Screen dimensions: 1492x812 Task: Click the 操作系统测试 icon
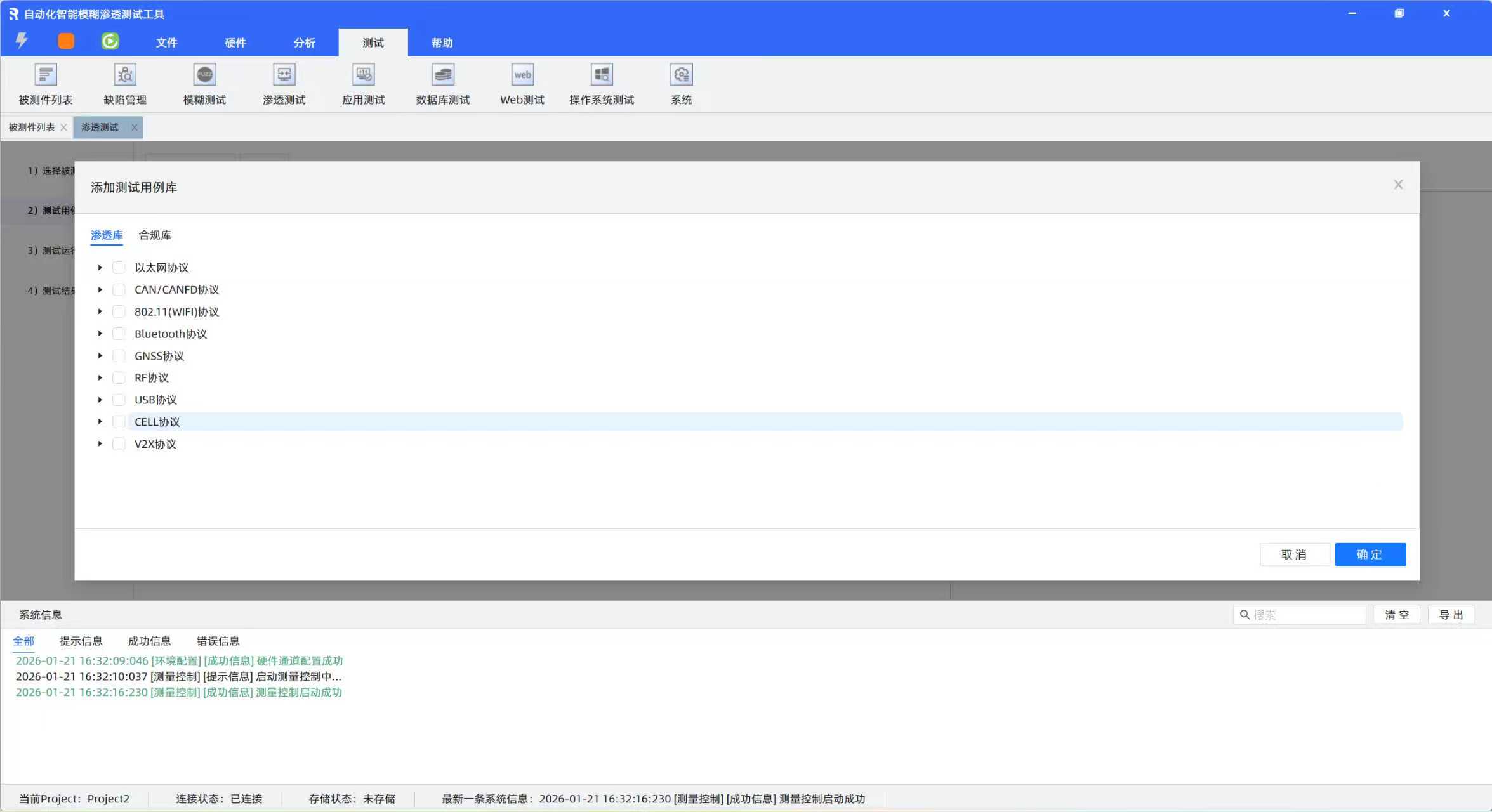click(x=602, y=75)
